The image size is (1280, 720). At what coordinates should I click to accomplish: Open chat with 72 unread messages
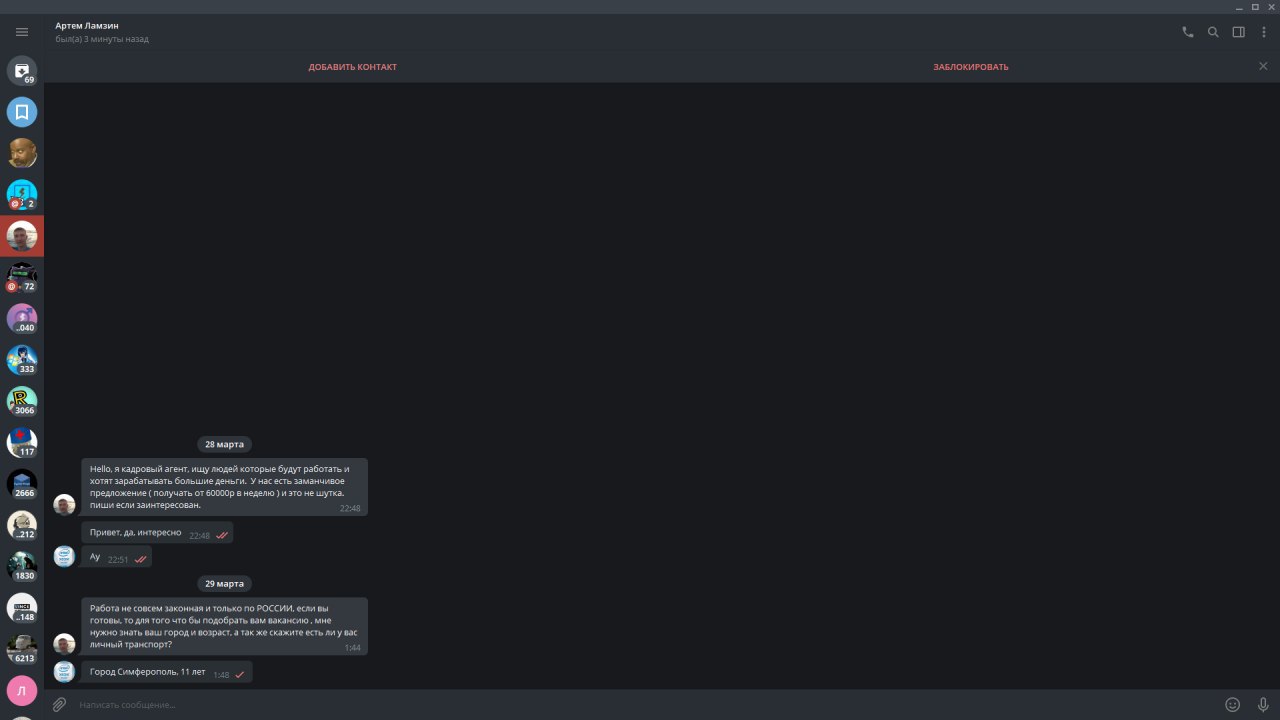[x=22, y=277]
